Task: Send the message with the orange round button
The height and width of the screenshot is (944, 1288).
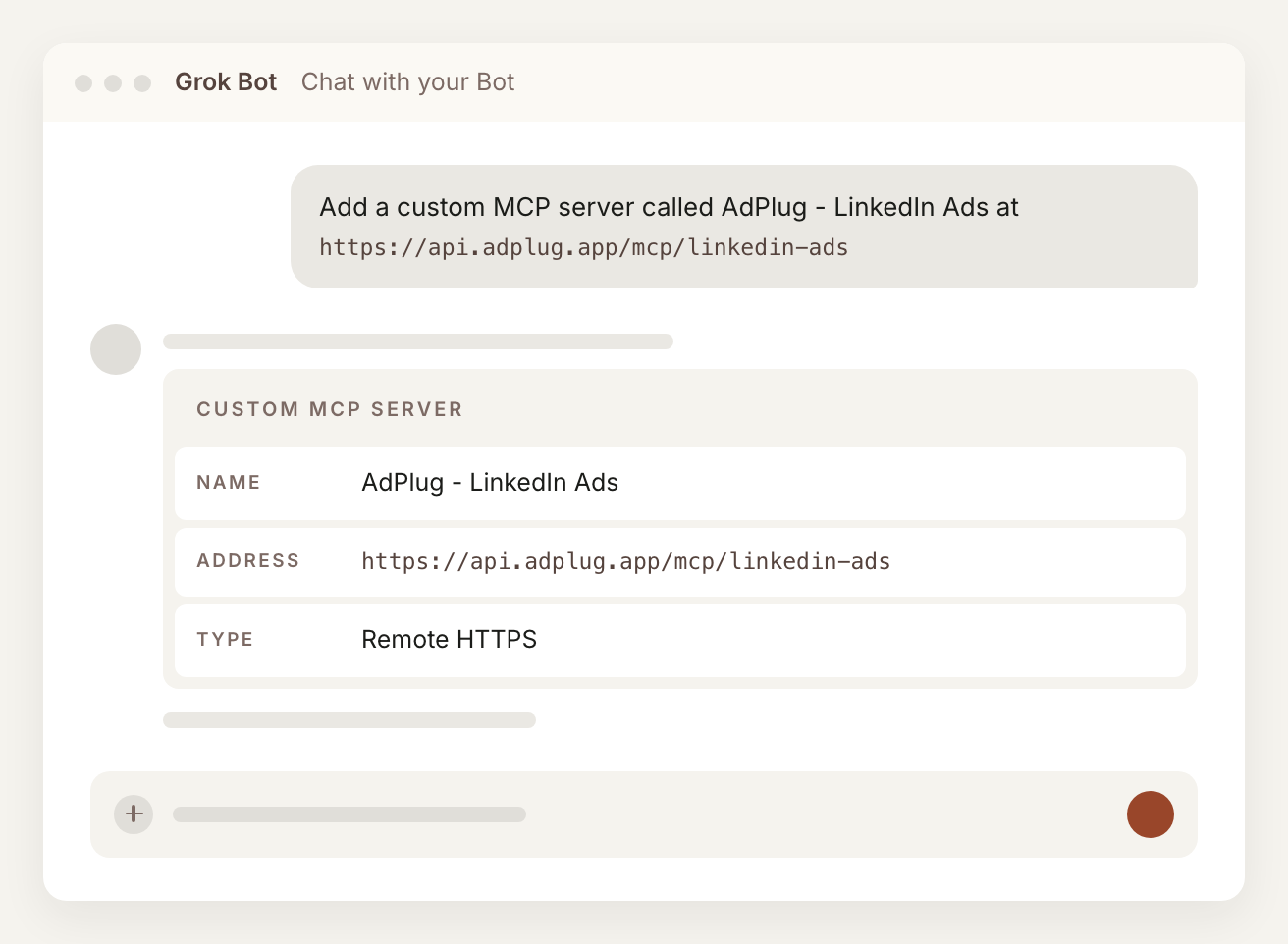Action: pos(1151,814)
